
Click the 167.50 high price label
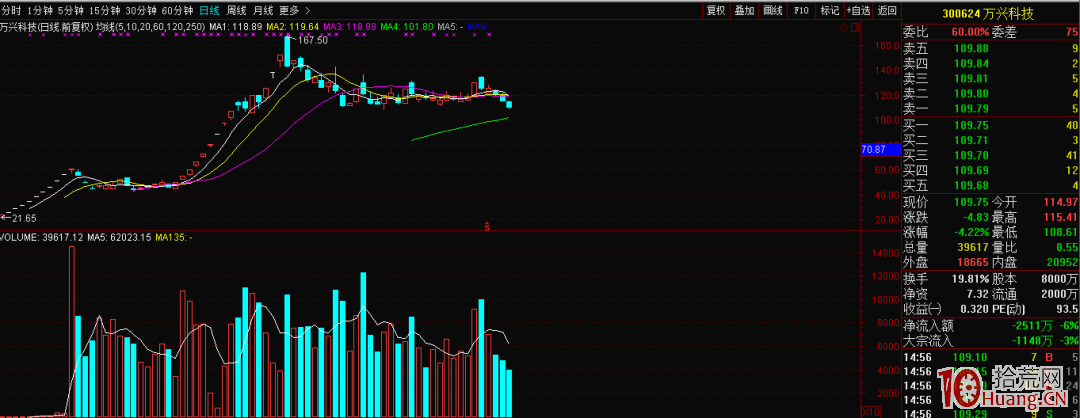[312, 41]
